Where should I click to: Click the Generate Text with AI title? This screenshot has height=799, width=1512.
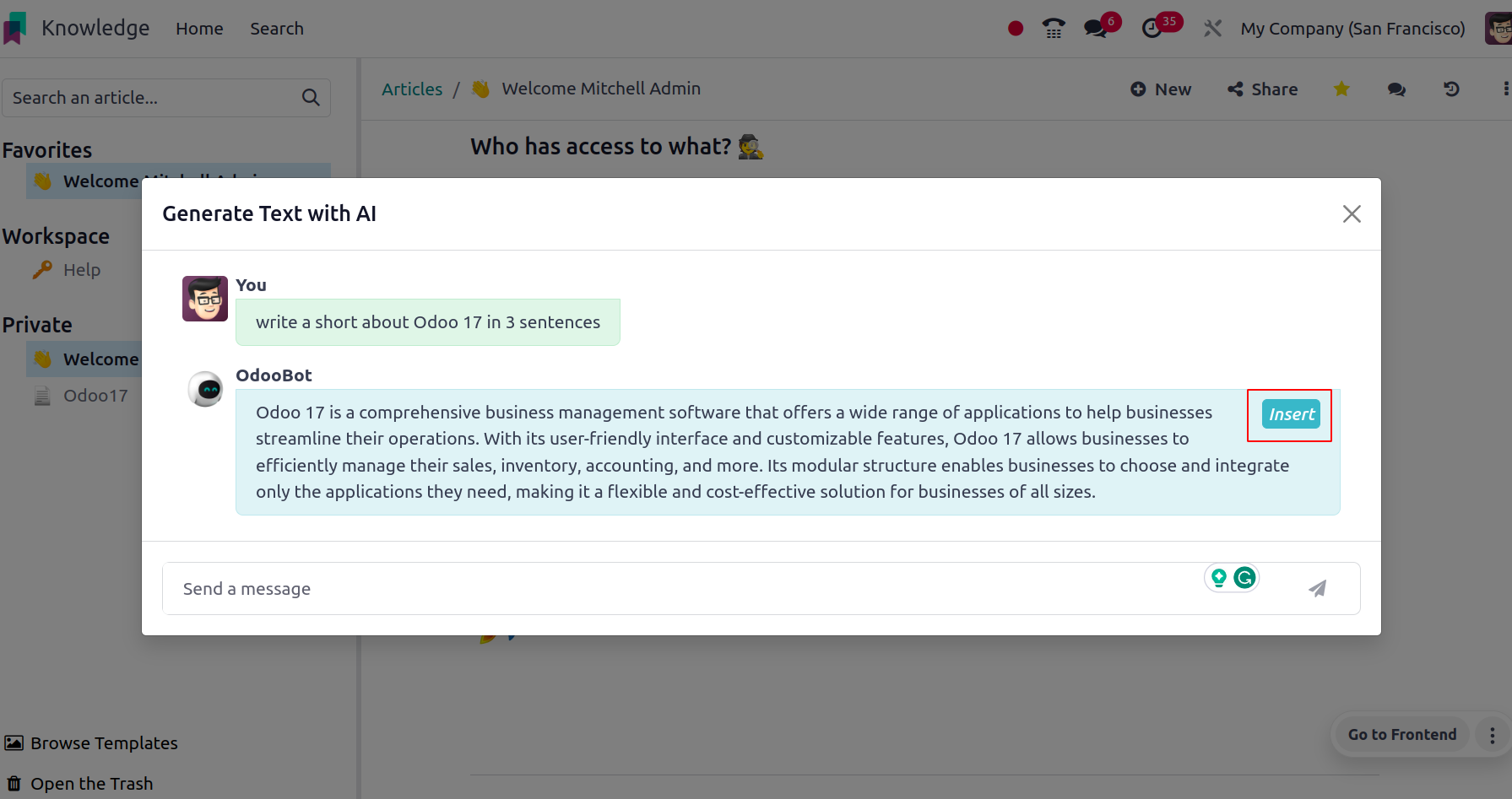point(269,214)
